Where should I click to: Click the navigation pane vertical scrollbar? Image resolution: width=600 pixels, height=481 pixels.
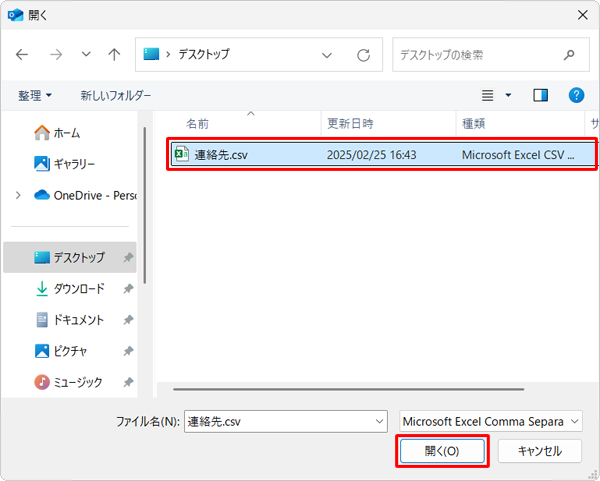(x=145, y=205)
